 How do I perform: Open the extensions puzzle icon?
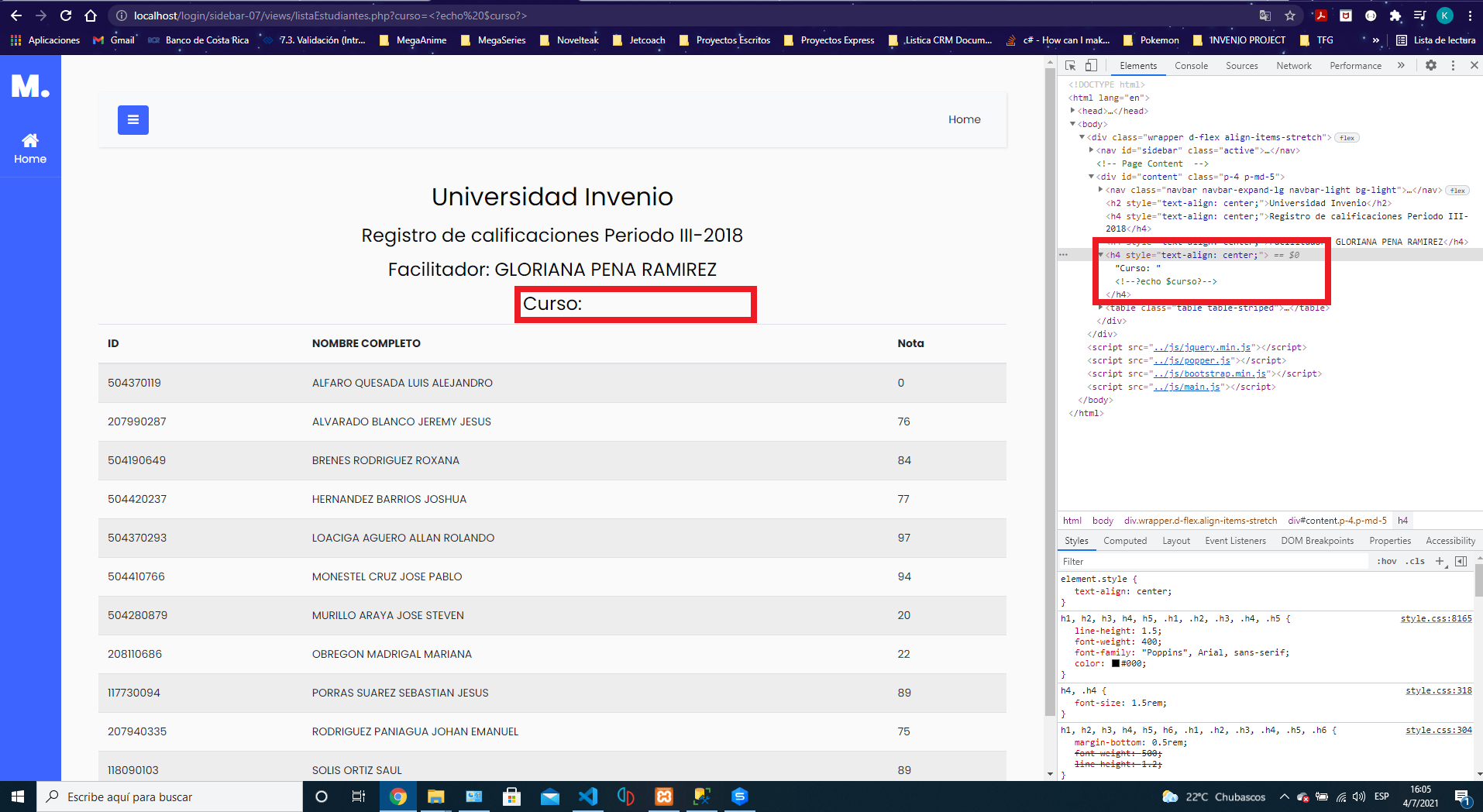click(x=1395, y=15)
